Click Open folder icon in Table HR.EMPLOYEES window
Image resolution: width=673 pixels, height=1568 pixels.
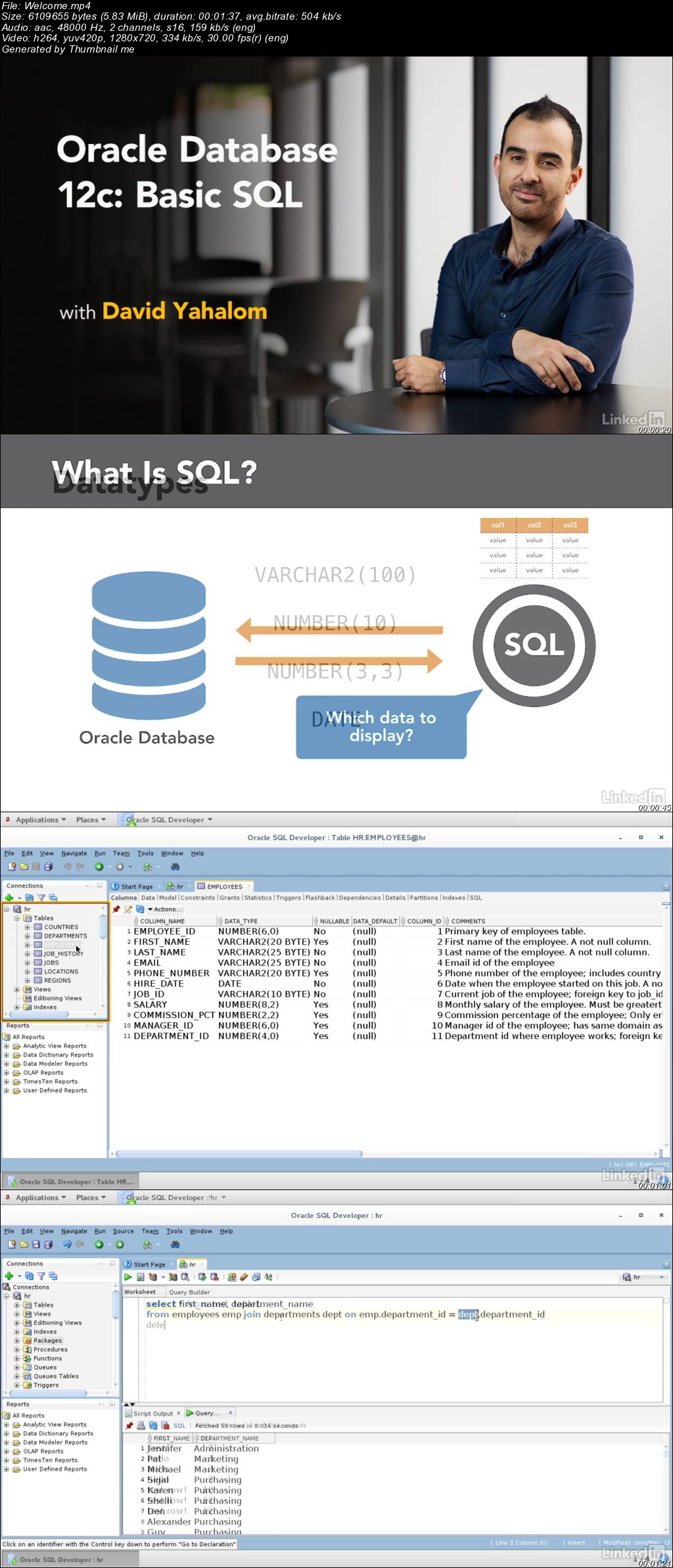(24, 867)
